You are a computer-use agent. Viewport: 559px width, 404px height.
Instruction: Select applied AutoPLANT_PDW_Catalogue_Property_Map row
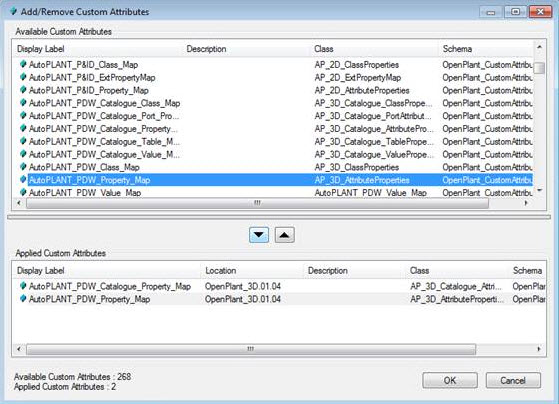pos(110,287)
